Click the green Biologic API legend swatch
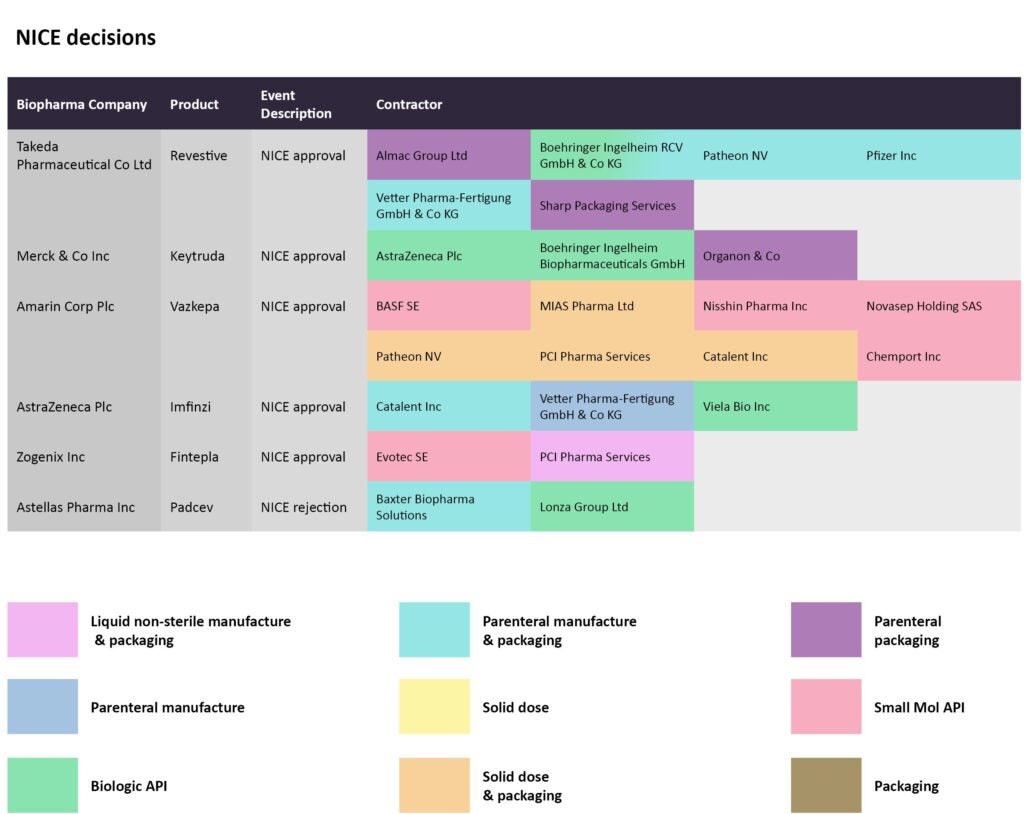This screenshot has width=1024, height=814. [x=42, y=785]
